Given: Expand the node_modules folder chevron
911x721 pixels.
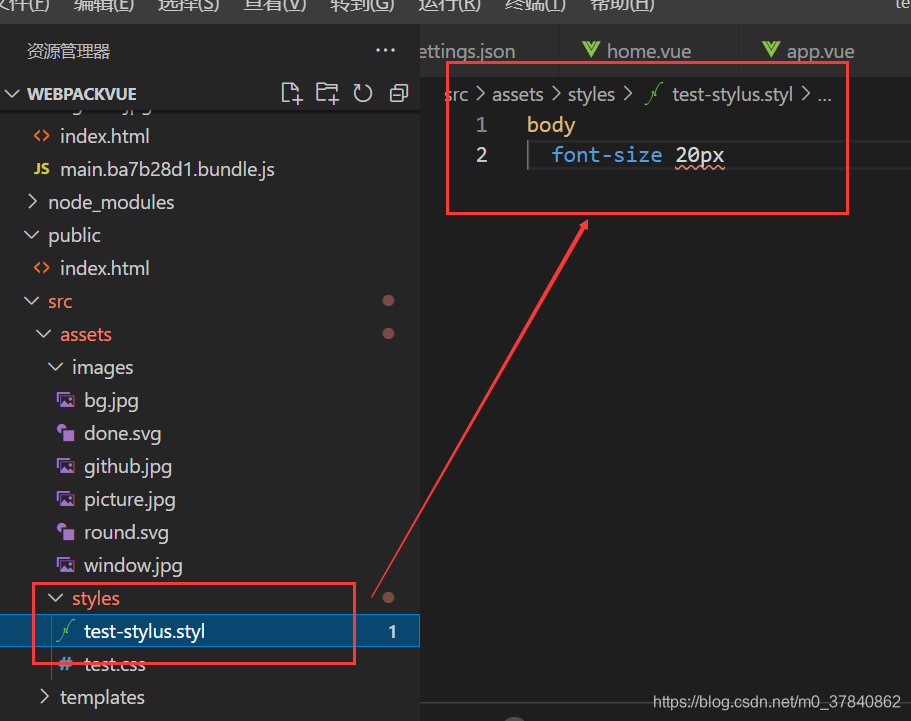Looking at the screenshot, I should 33,202.
